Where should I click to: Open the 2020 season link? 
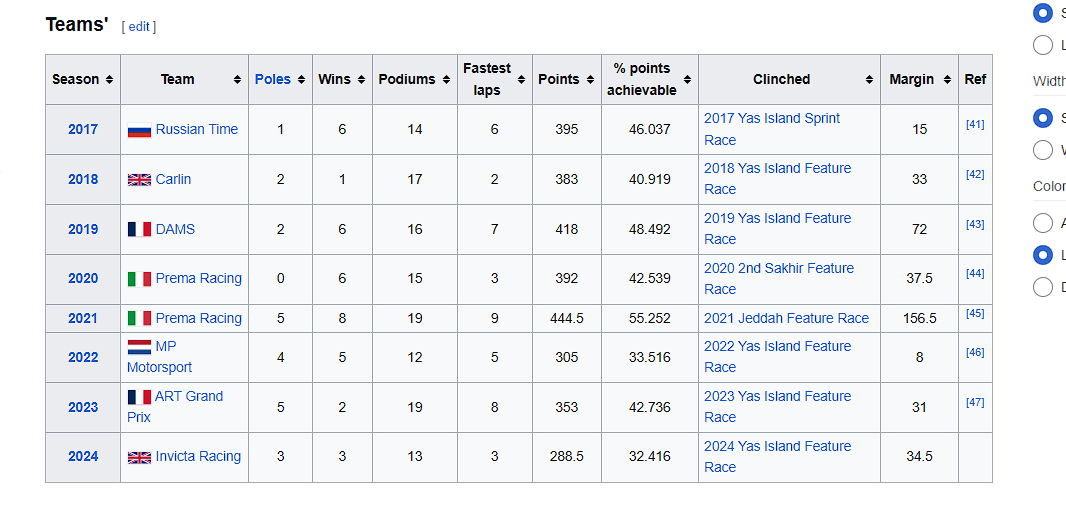[x=83, y=279]
